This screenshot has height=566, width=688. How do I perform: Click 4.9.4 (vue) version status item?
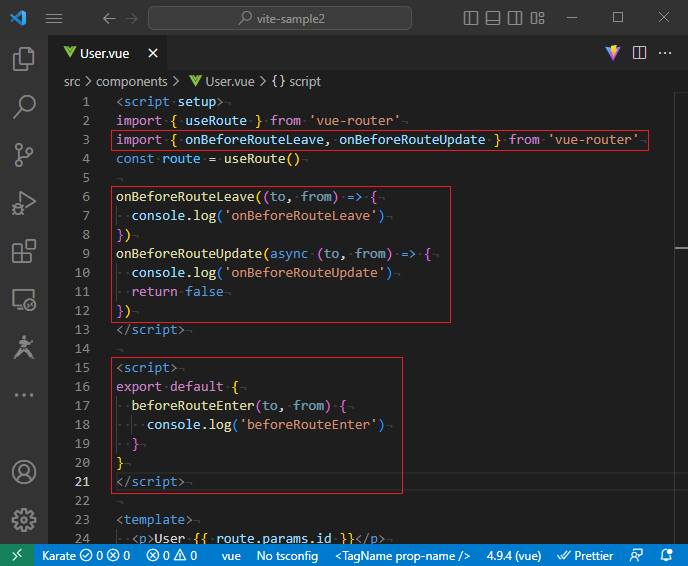pos(514,556)
